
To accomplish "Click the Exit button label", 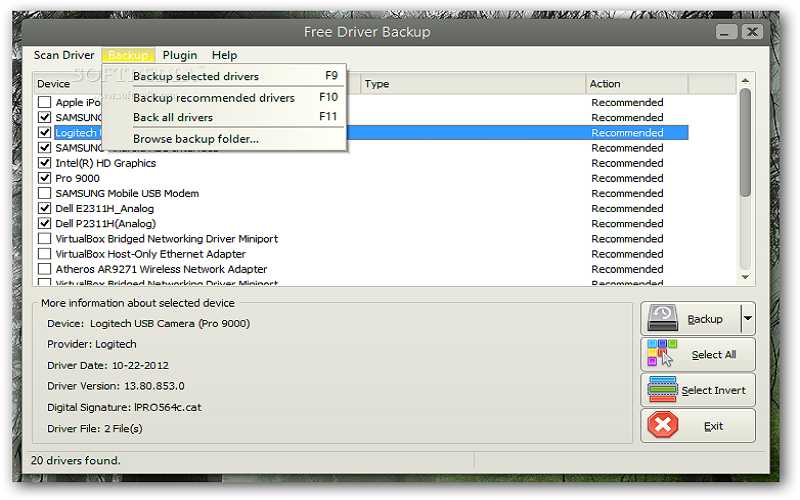I will (x=713, y=426).
